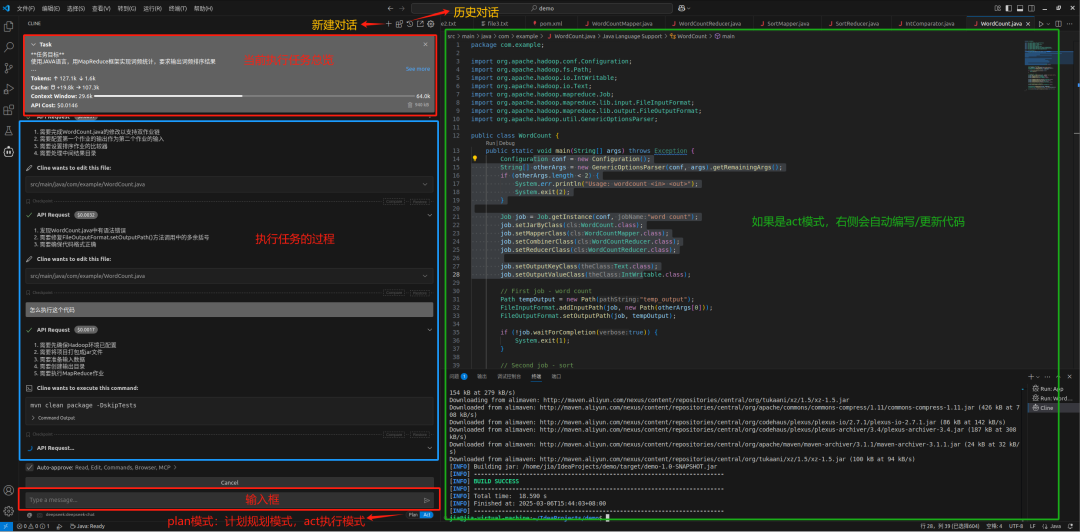
Task: Open remote window indicator in status bar
Action: pos(7,526)
